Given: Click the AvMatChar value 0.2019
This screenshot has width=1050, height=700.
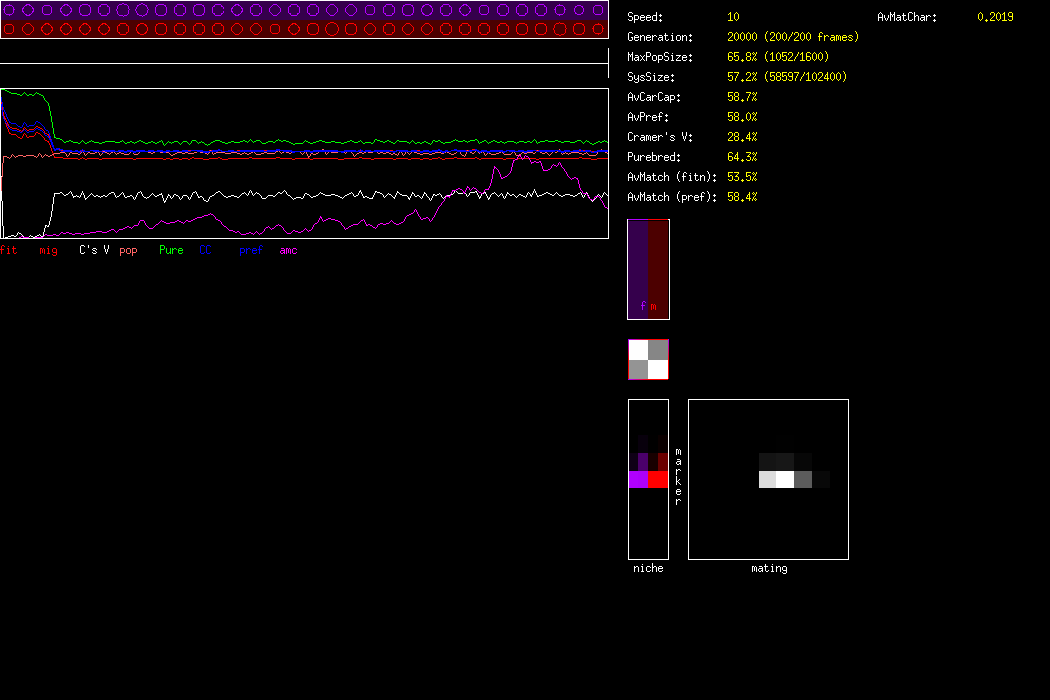Looking at the screenshot, I should (995, 17).
